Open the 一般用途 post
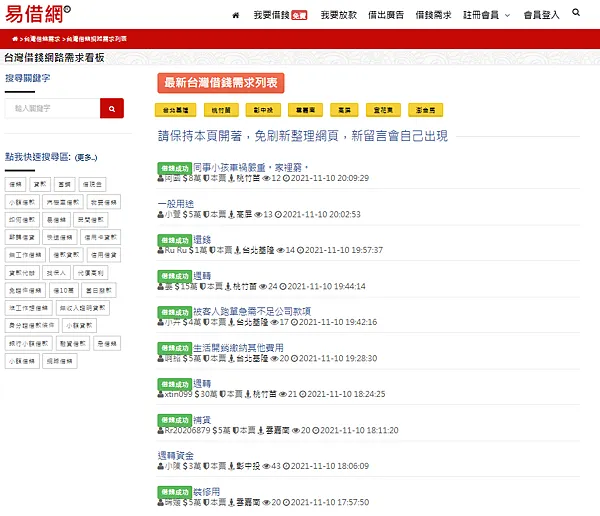Screen dimensions: 600x516 (x=176, y=204)
